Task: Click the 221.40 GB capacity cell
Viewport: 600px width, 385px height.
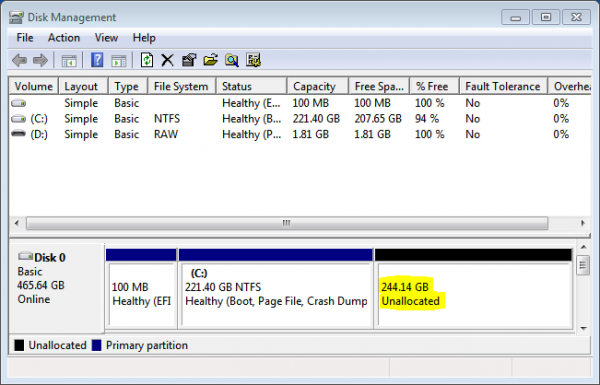Action: (316, 119)
